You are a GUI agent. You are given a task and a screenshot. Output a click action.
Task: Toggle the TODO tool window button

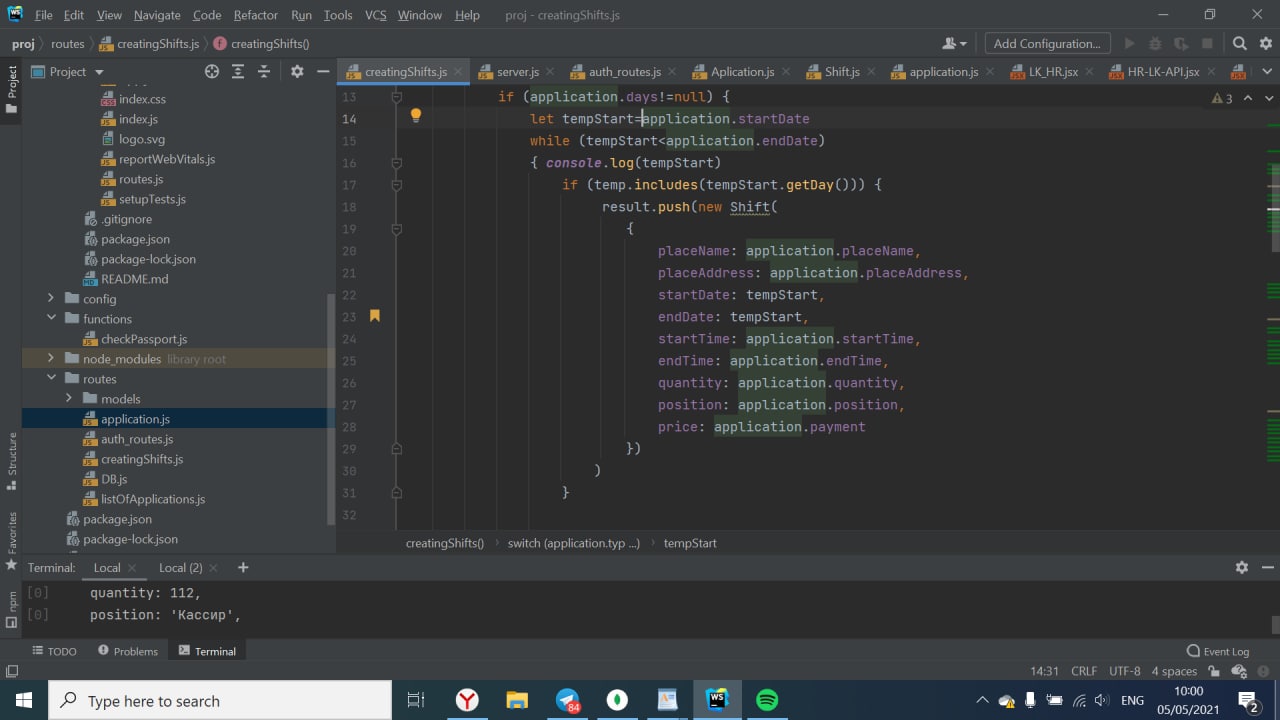click(53, 651)
